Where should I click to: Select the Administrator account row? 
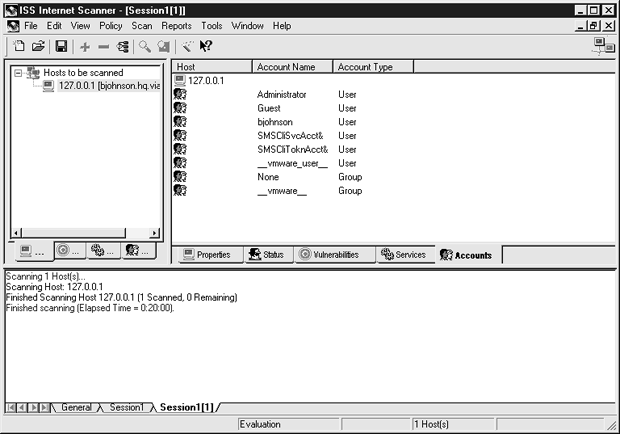pyautogui.click(x=281, y=94)
